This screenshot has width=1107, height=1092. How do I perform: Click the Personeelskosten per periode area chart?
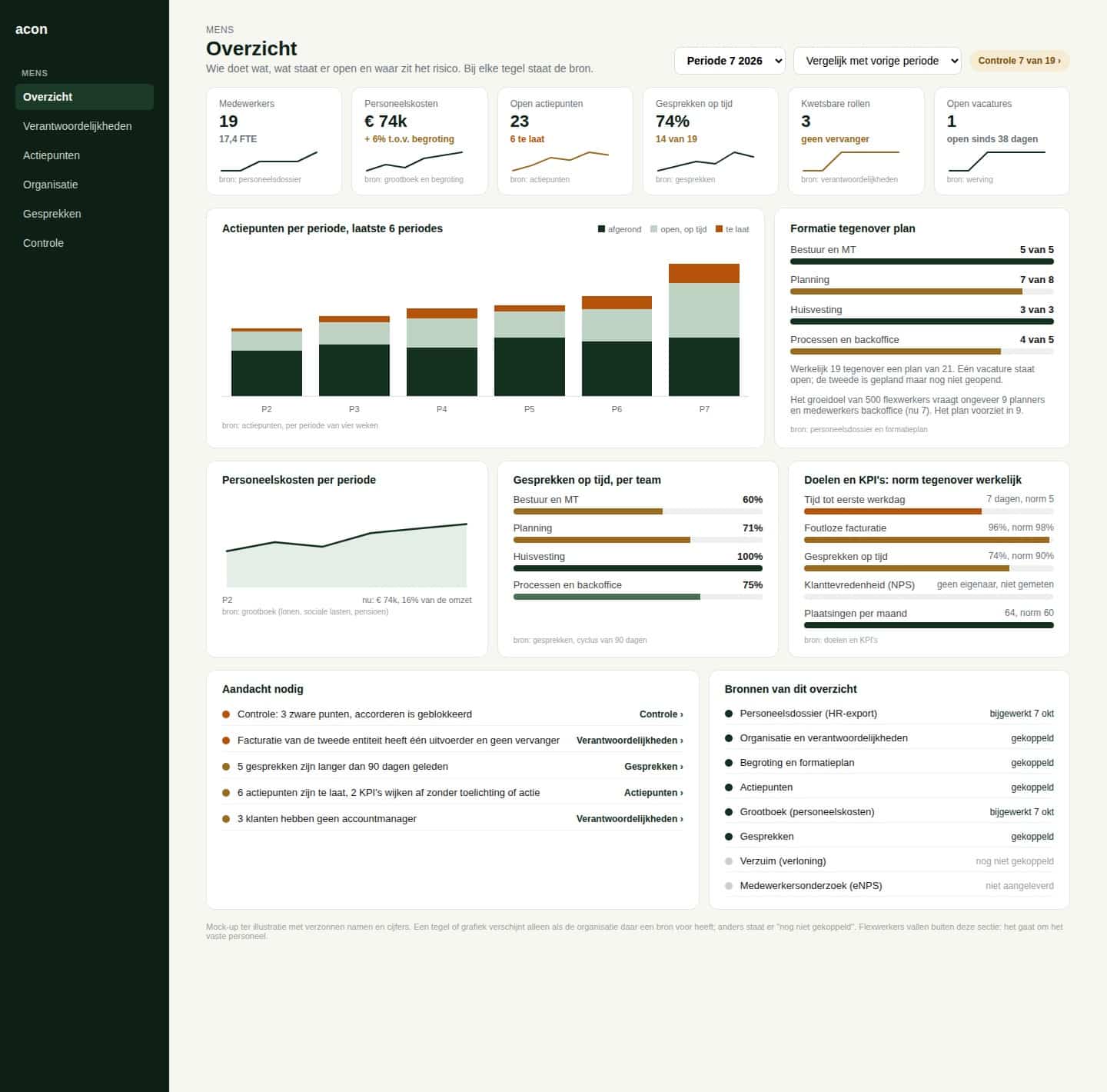(x=347, y=555)
